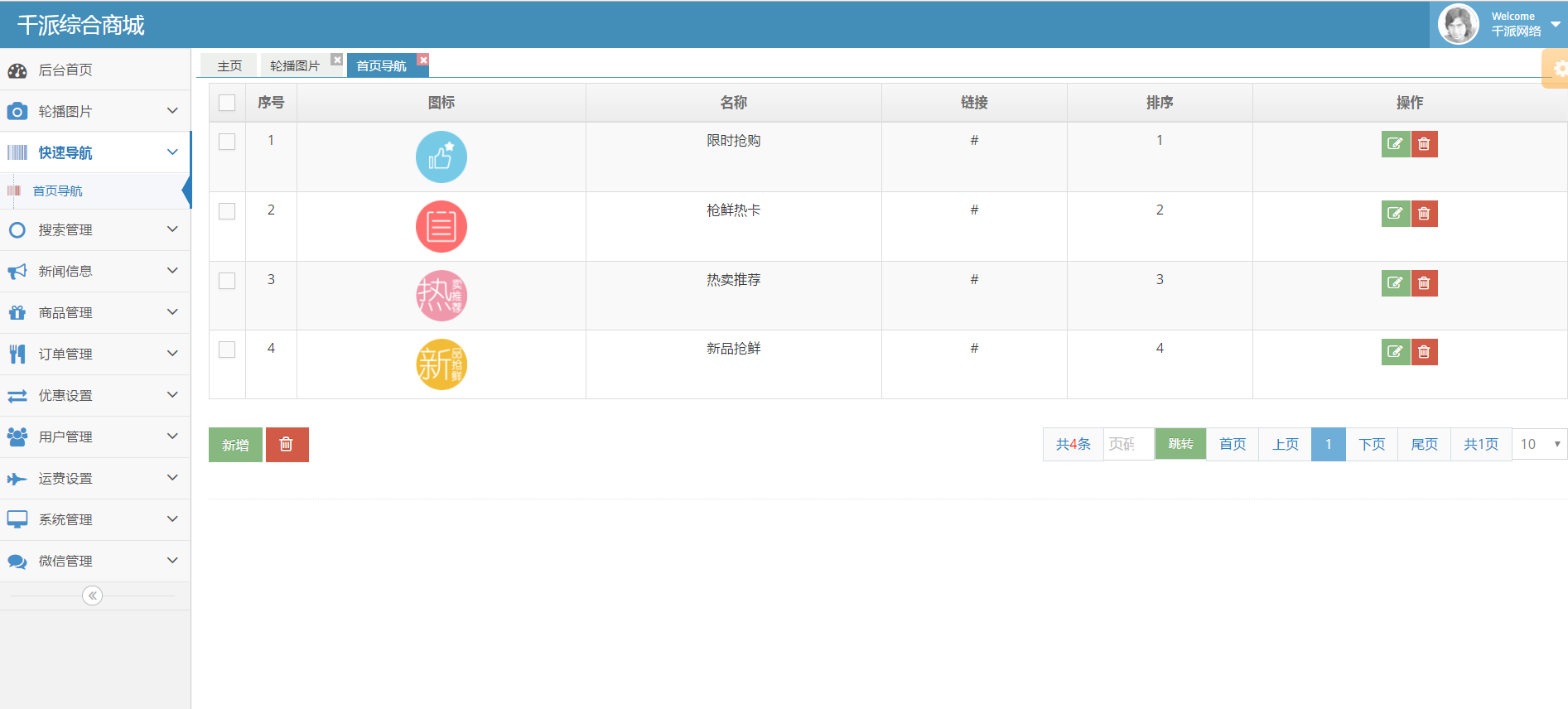The image size is (1568, 709).
Task: Expand the 运费设置 sidebar menu
Action: (x=172, y=478)
